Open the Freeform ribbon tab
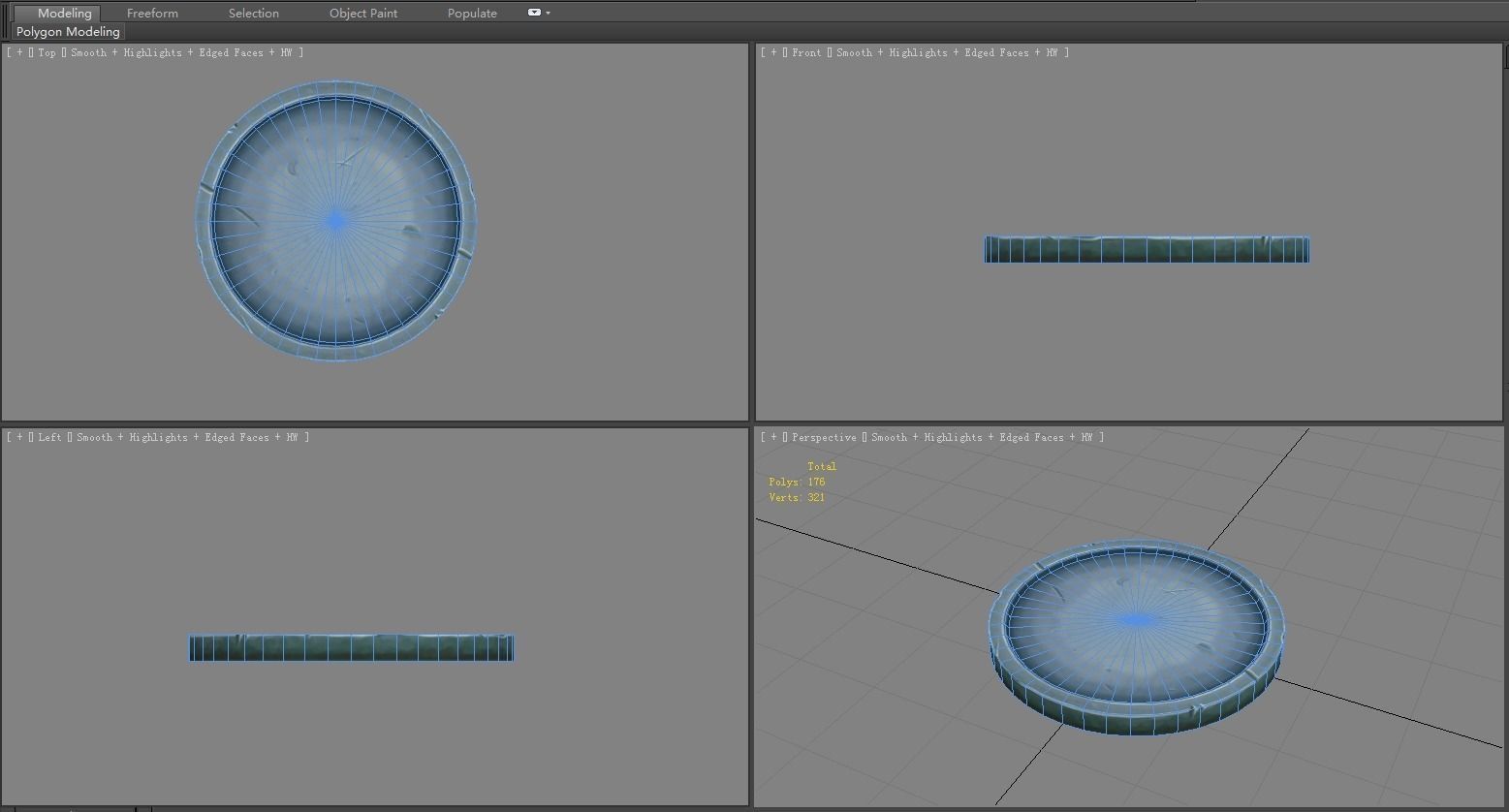The height and width of the screenshot is (812, 1509). [152, 13]
